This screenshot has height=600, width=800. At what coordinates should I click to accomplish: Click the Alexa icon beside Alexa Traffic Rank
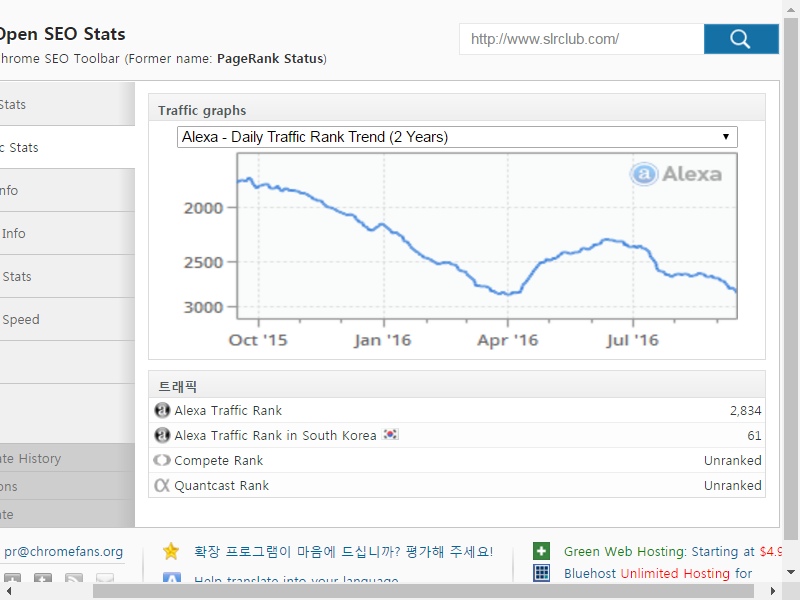[162, 410]
